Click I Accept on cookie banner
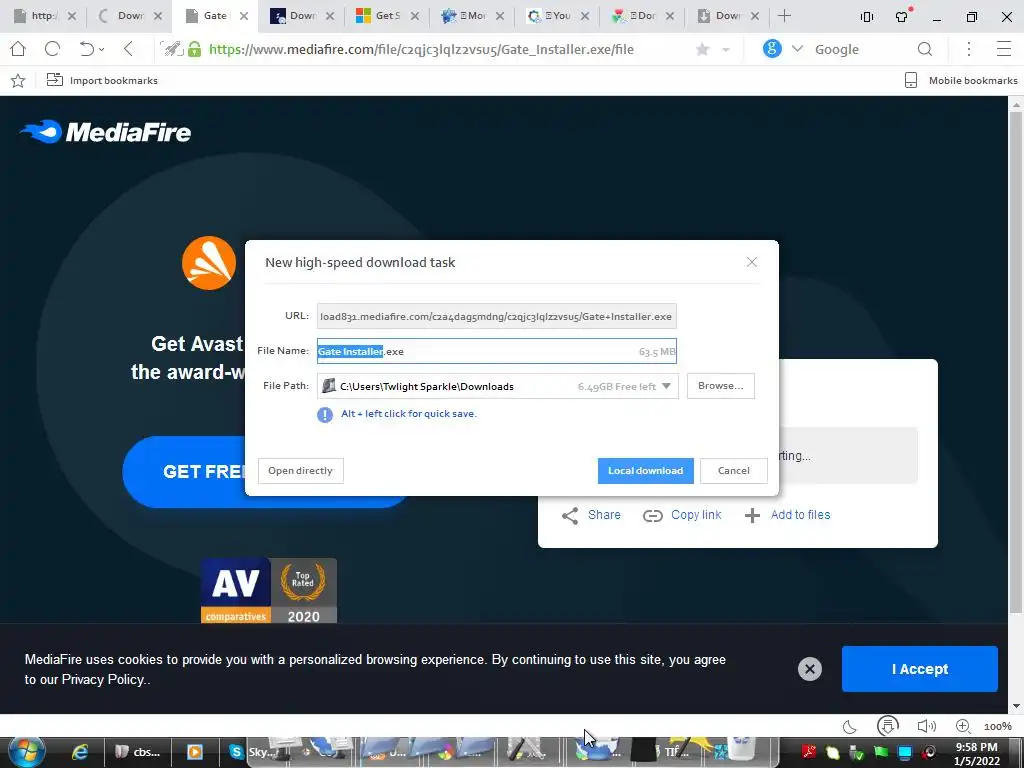This screenshot has height=768, width=1024. coord(920,669)
